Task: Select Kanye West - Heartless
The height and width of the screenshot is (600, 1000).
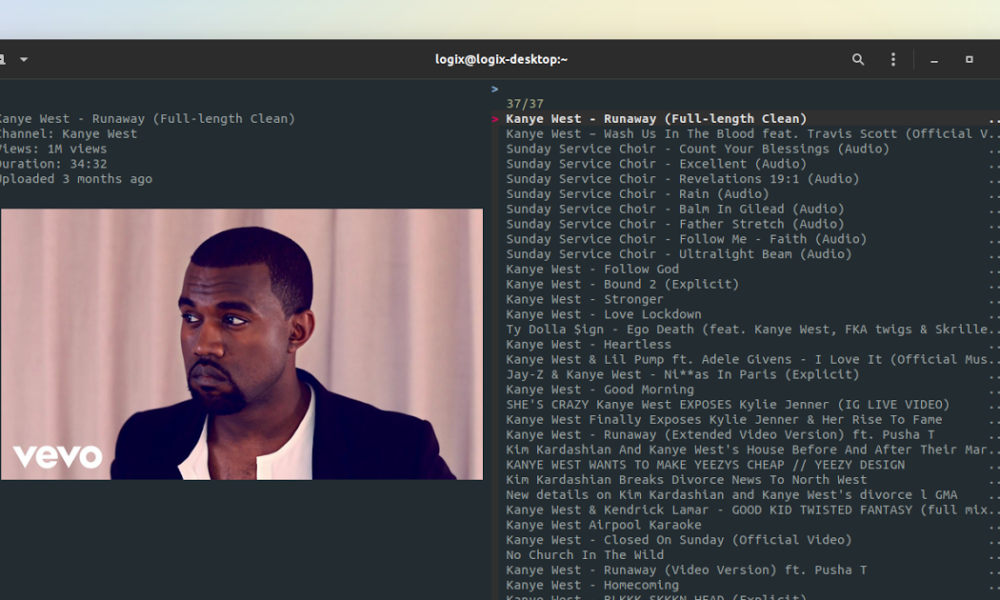Action: 589,344
